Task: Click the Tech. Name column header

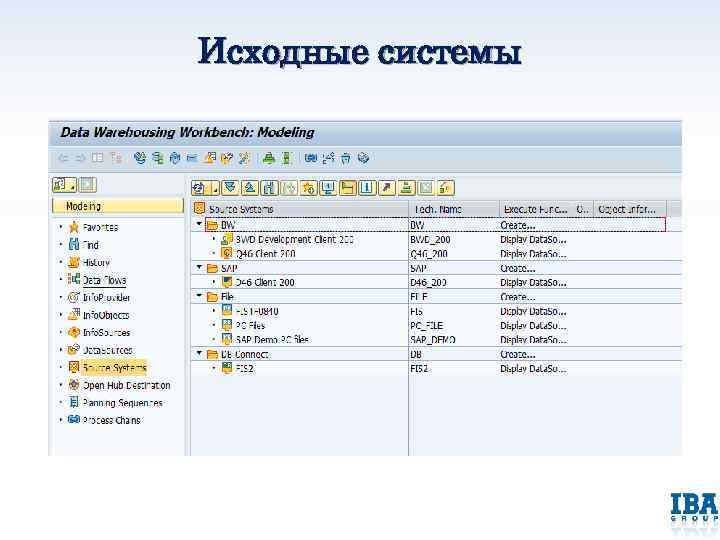Action: (x=454, y=209)
